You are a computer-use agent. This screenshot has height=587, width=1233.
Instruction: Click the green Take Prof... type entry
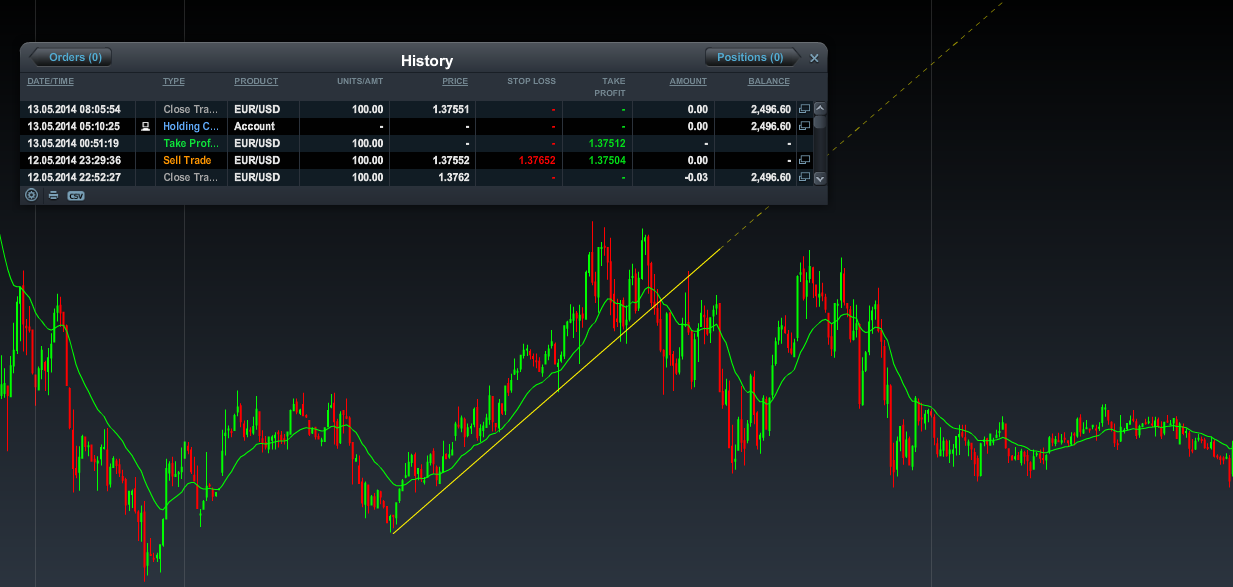pos(191,143)
